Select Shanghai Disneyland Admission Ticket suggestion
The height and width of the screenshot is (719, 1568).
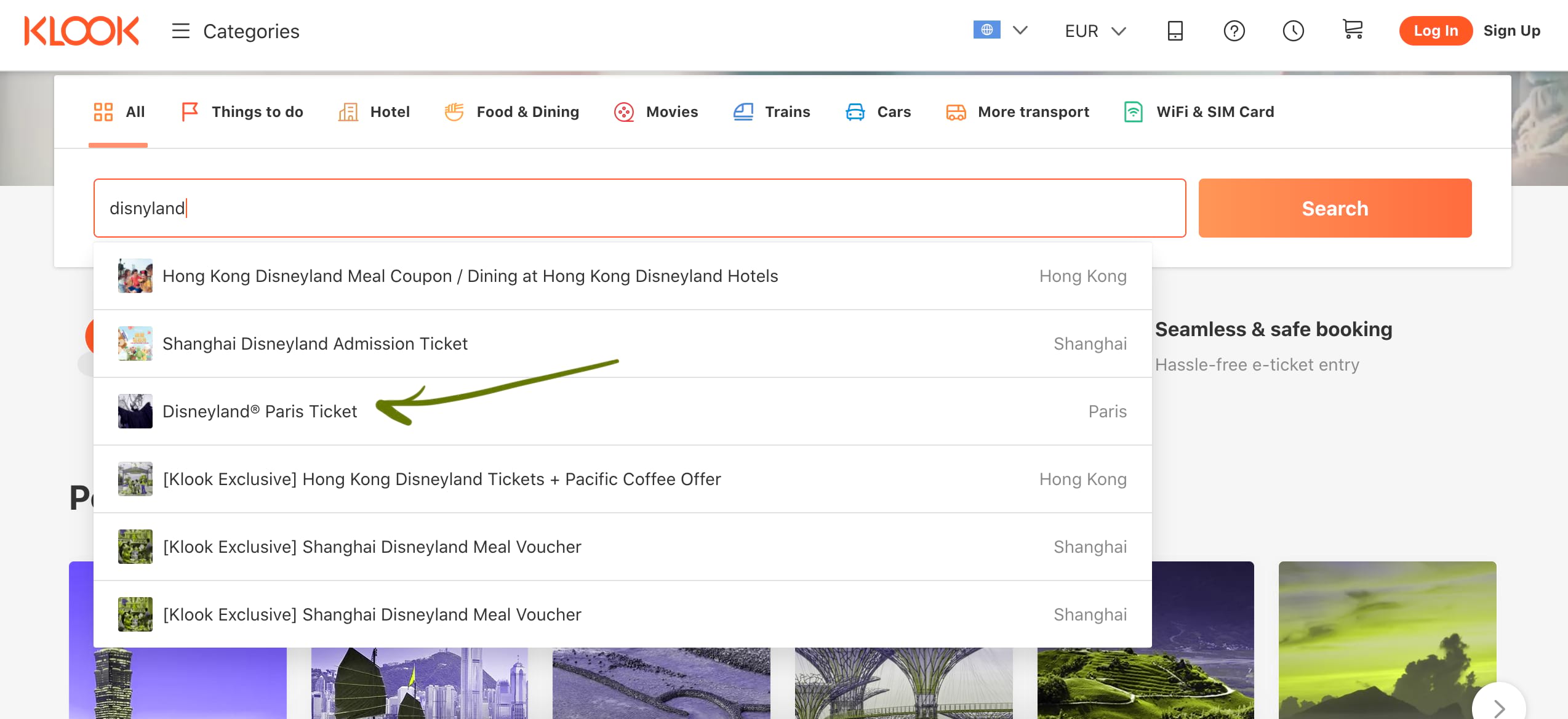point(623,343)
